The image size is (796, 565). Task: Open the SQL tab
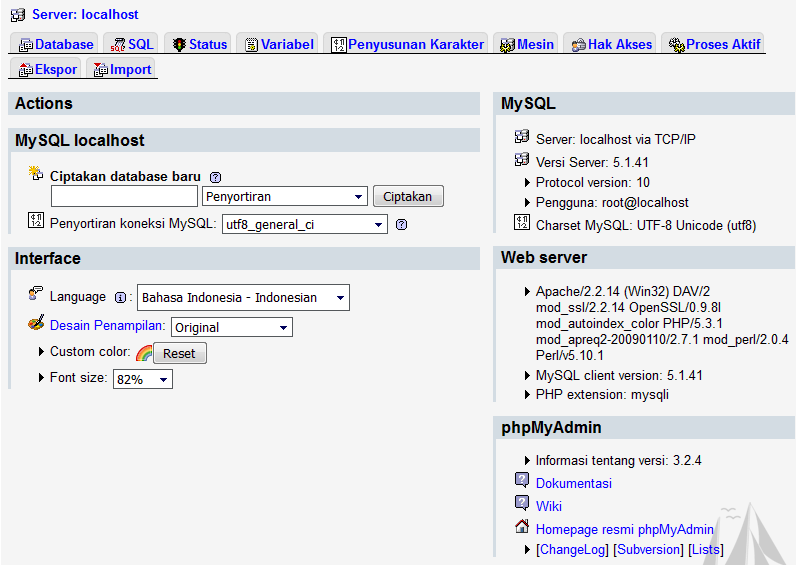pos(132,45)
